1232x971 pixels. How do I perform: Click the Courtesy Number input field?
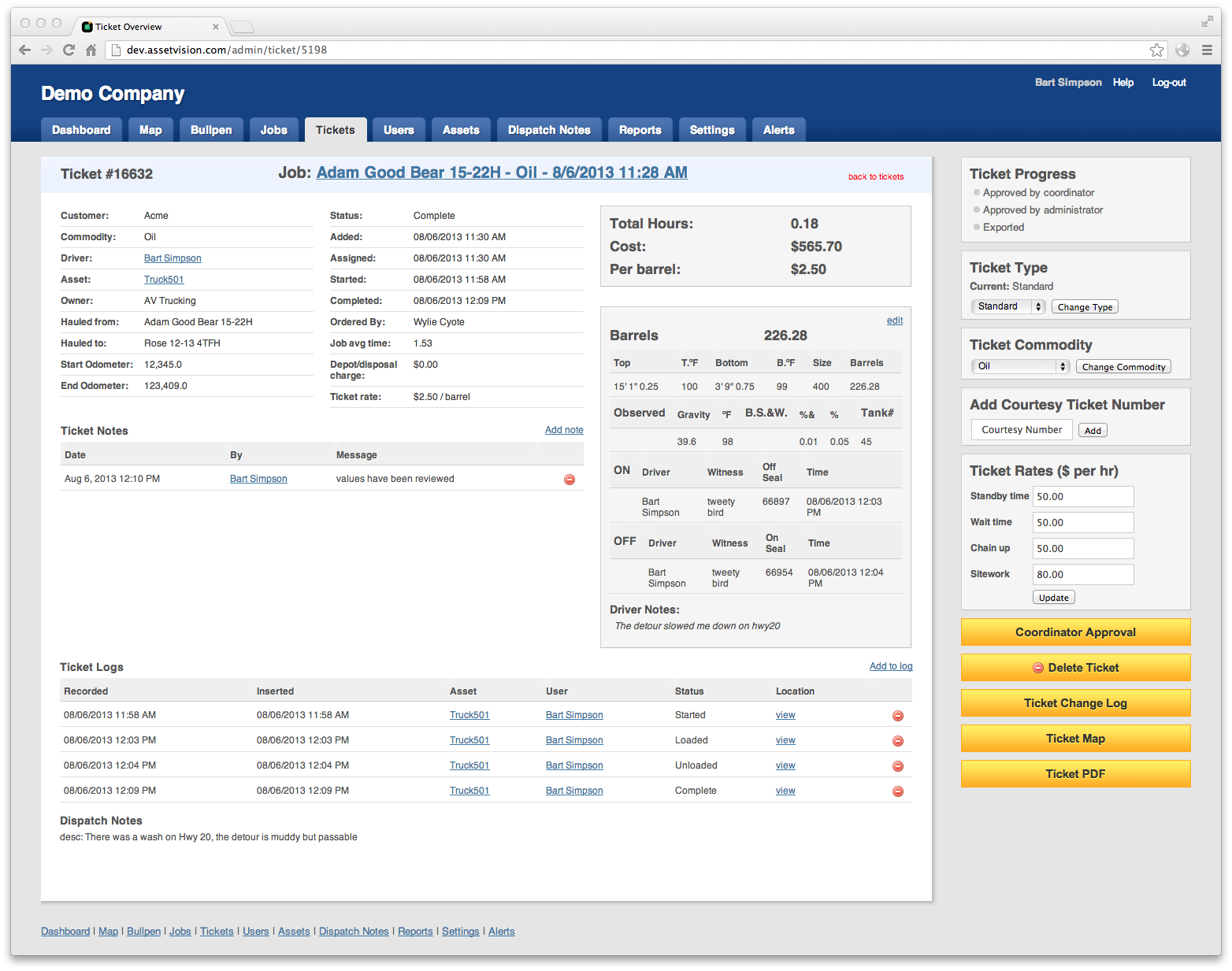[x=1022, y=429]
